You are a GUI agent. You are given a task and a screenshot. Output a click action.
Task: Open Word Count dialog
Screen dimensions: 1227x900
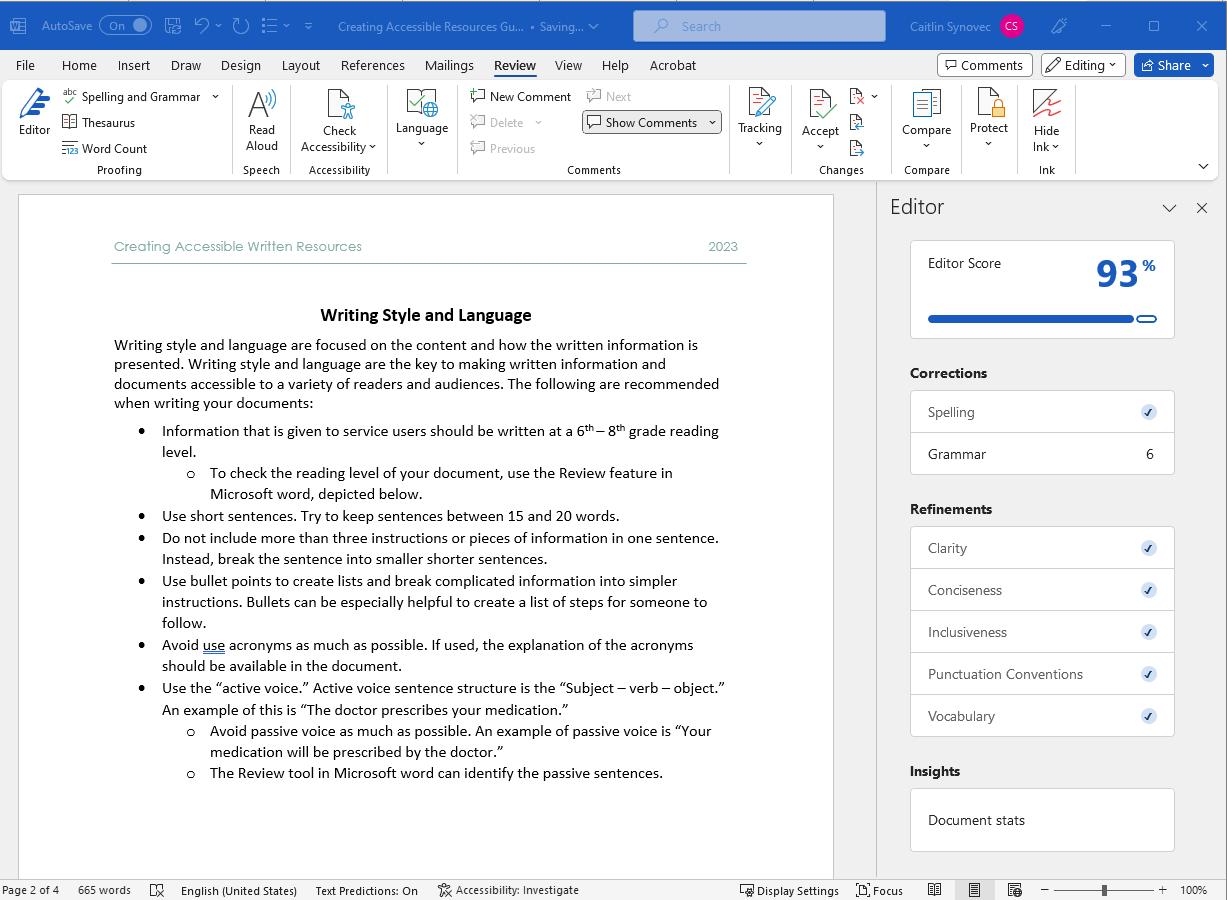[104, 148]
